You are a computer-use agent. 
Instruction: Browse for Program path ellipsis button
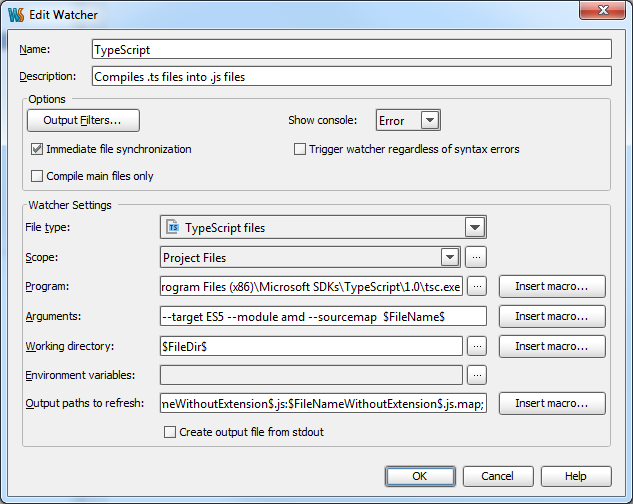[477, 286]
